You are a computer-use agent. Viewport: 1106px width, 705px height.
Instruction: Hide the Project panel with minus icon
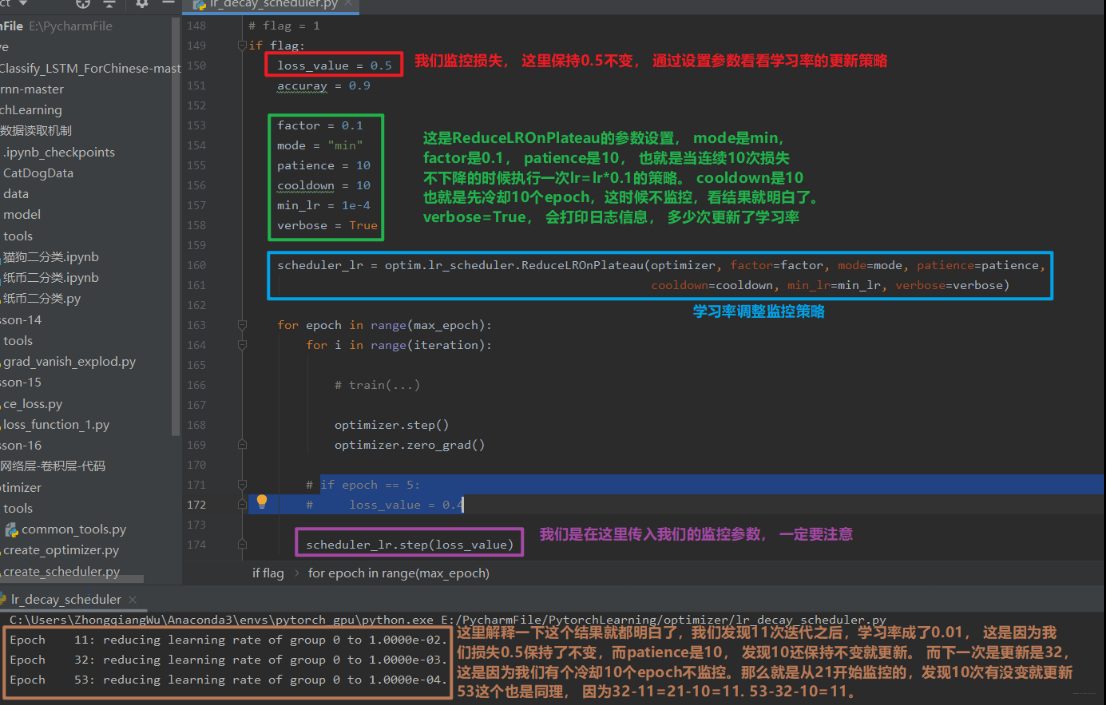point(168,4)
